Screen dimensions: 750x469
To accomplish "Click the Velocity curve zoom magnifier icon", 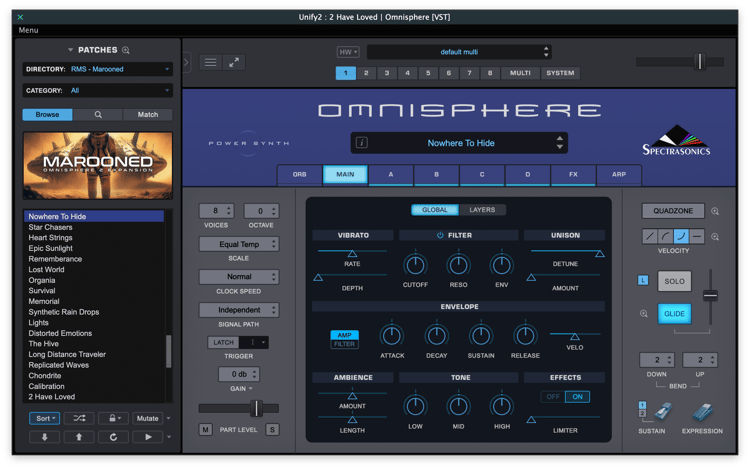I will click(715, 237).
